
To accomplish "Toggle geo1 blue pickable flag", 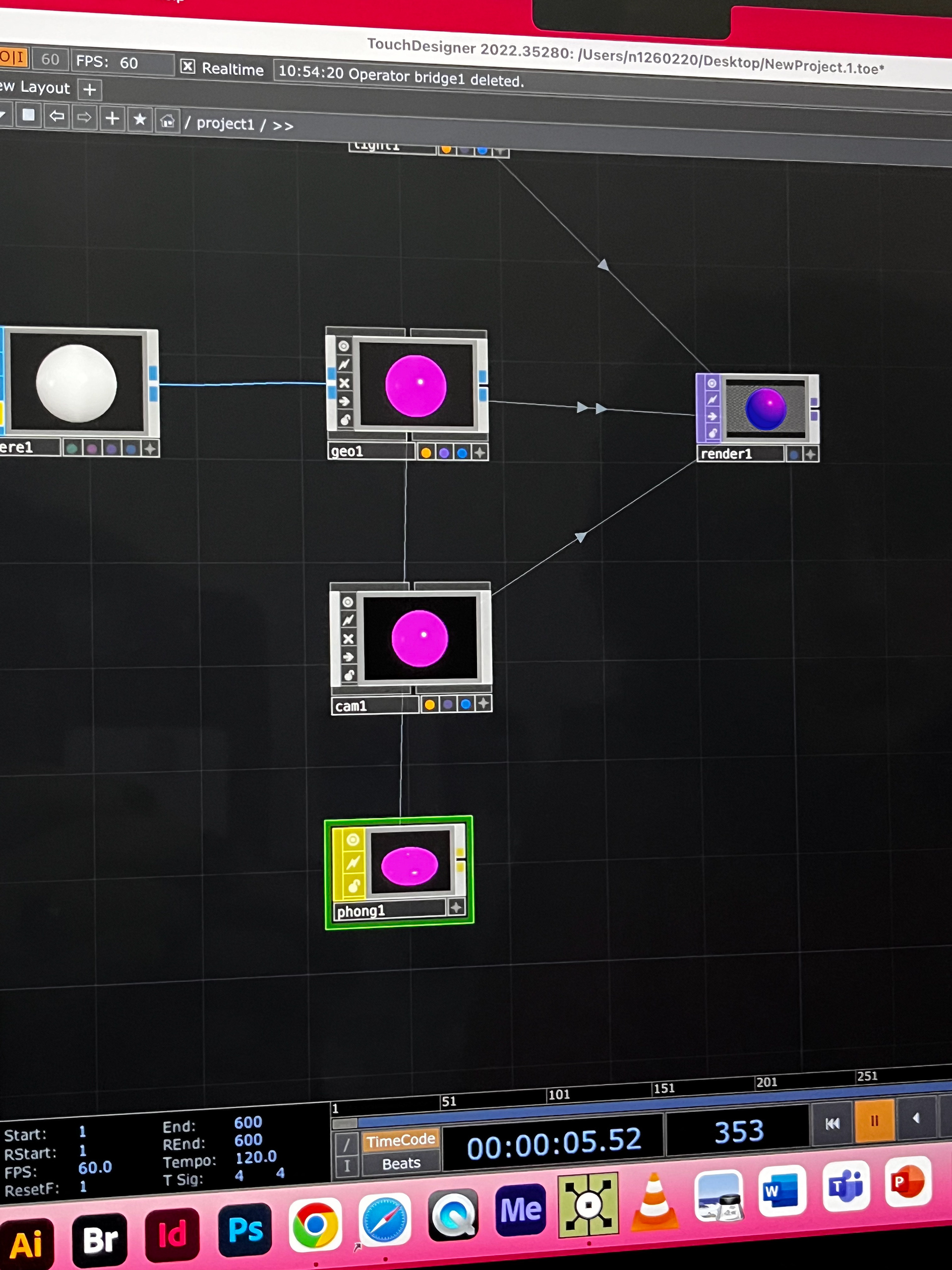I will click(x=462, y=452).
